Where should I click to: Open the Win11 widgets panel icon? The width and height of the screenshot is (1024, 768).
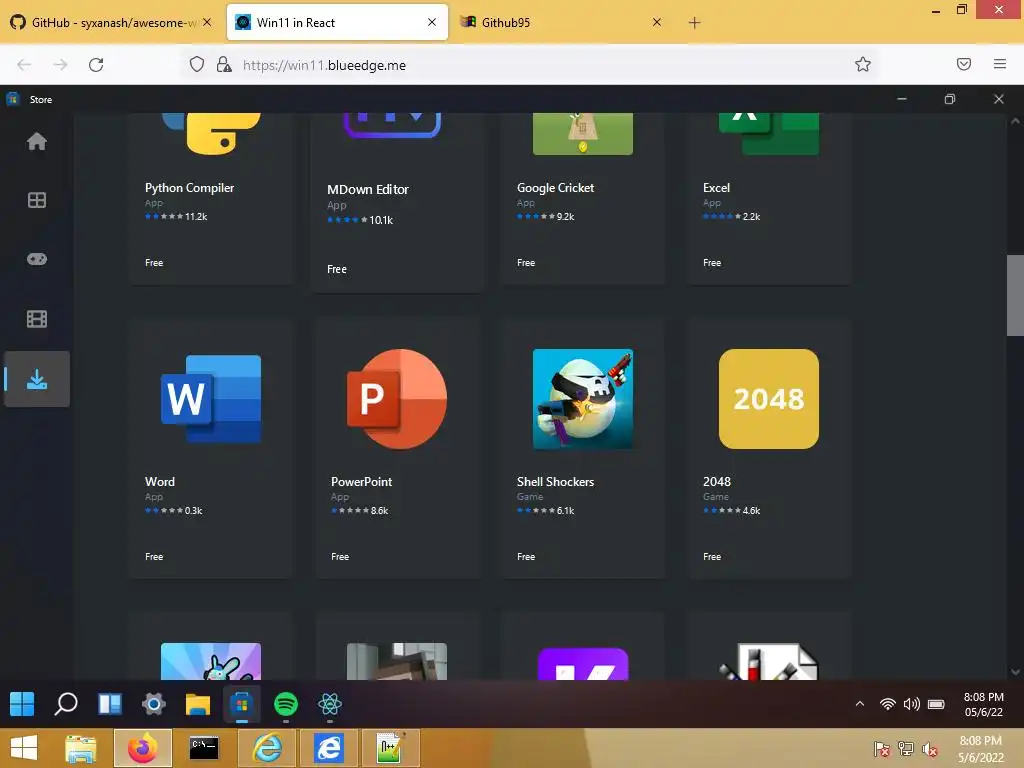pos(110,704)
